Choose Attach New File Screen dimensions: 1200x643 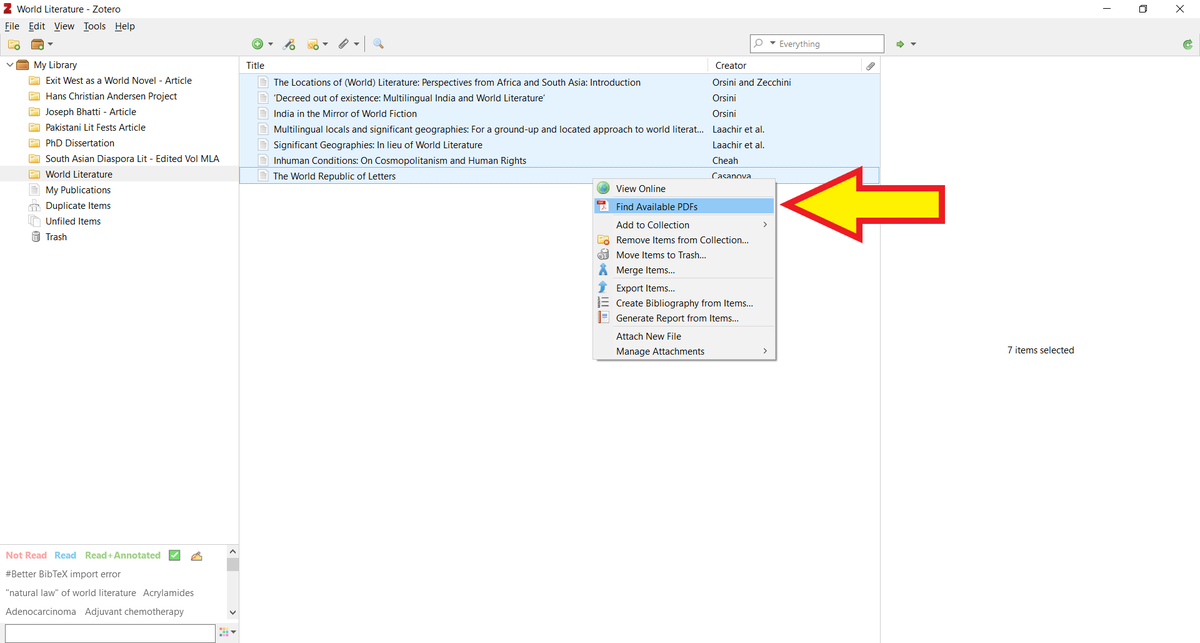click(x=684, y=336)
